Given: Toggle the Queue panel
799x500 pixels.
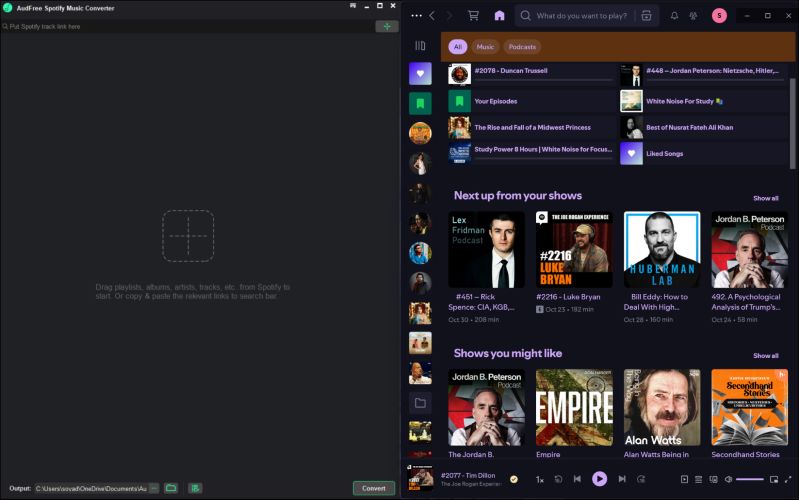Looking at the screenshot, I should (x=699, y=480).
